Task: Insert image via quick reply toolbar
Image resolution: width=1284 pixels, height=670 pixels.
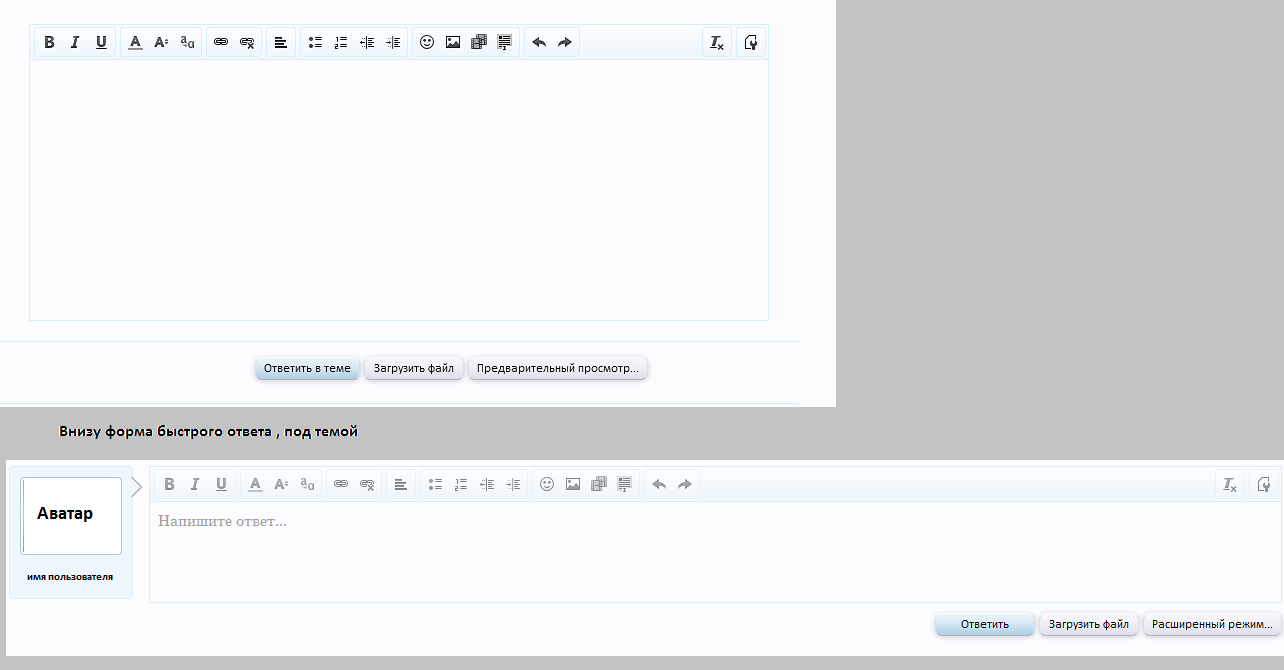Action: 573,484
